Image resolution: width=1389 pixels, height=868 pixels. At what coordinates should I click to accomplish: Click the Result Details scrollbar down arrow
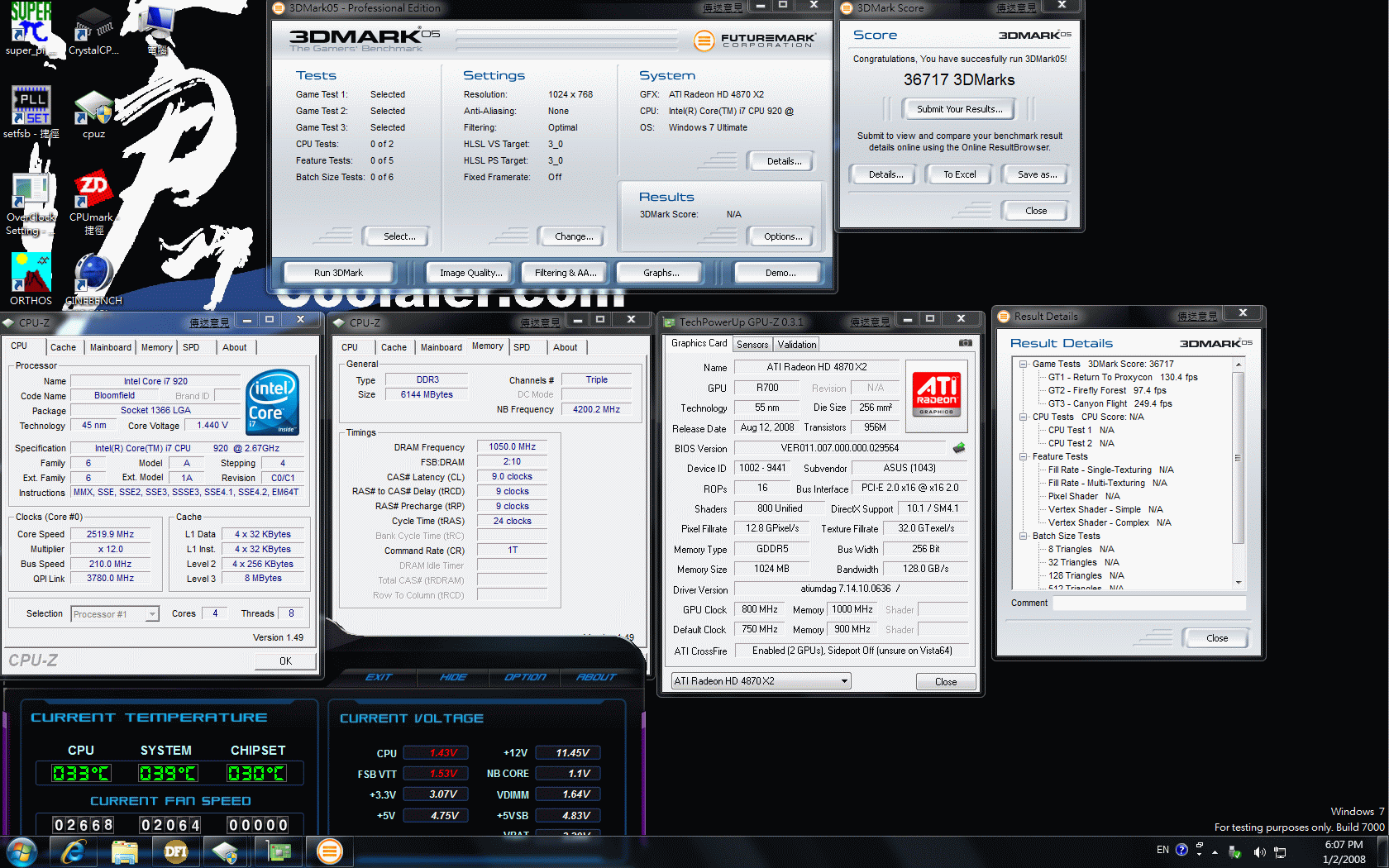pyautogui.click(x=1238, y=582)
